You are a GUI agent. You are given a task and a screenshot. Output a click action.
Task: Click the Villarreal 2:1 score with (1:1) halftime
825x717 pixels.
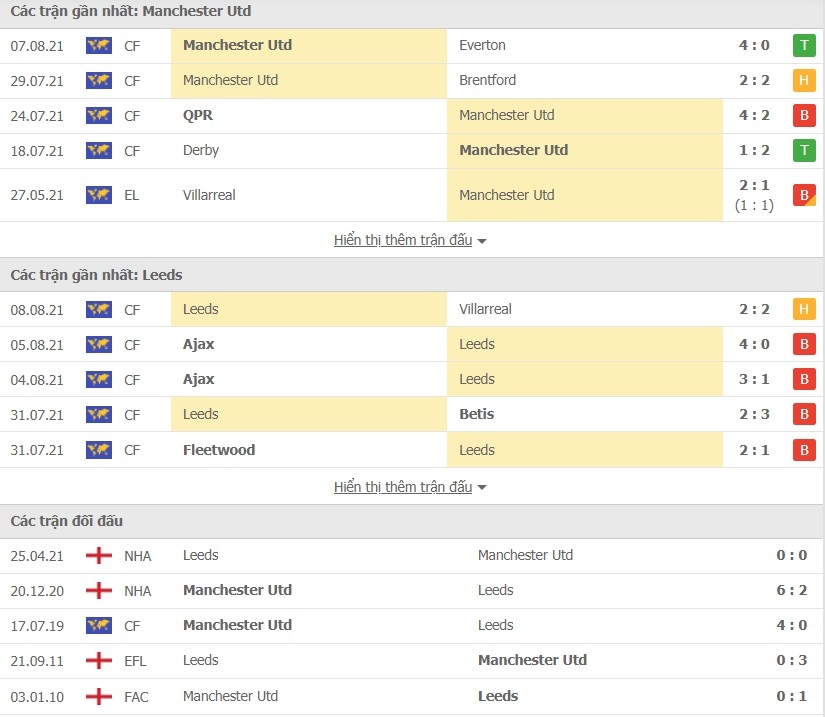pyautogui.click(x=754, y=195)
